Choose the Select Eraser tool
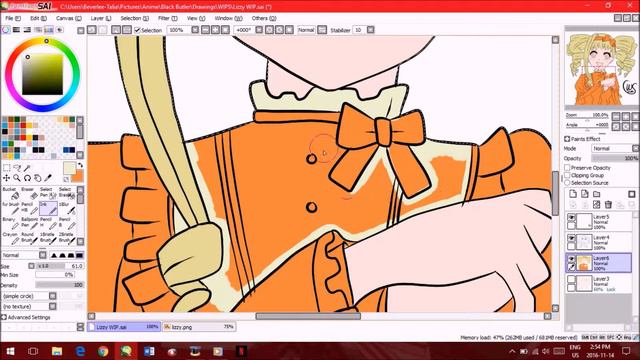Viewport: 640px width, 360px height. tap(67, 193)
